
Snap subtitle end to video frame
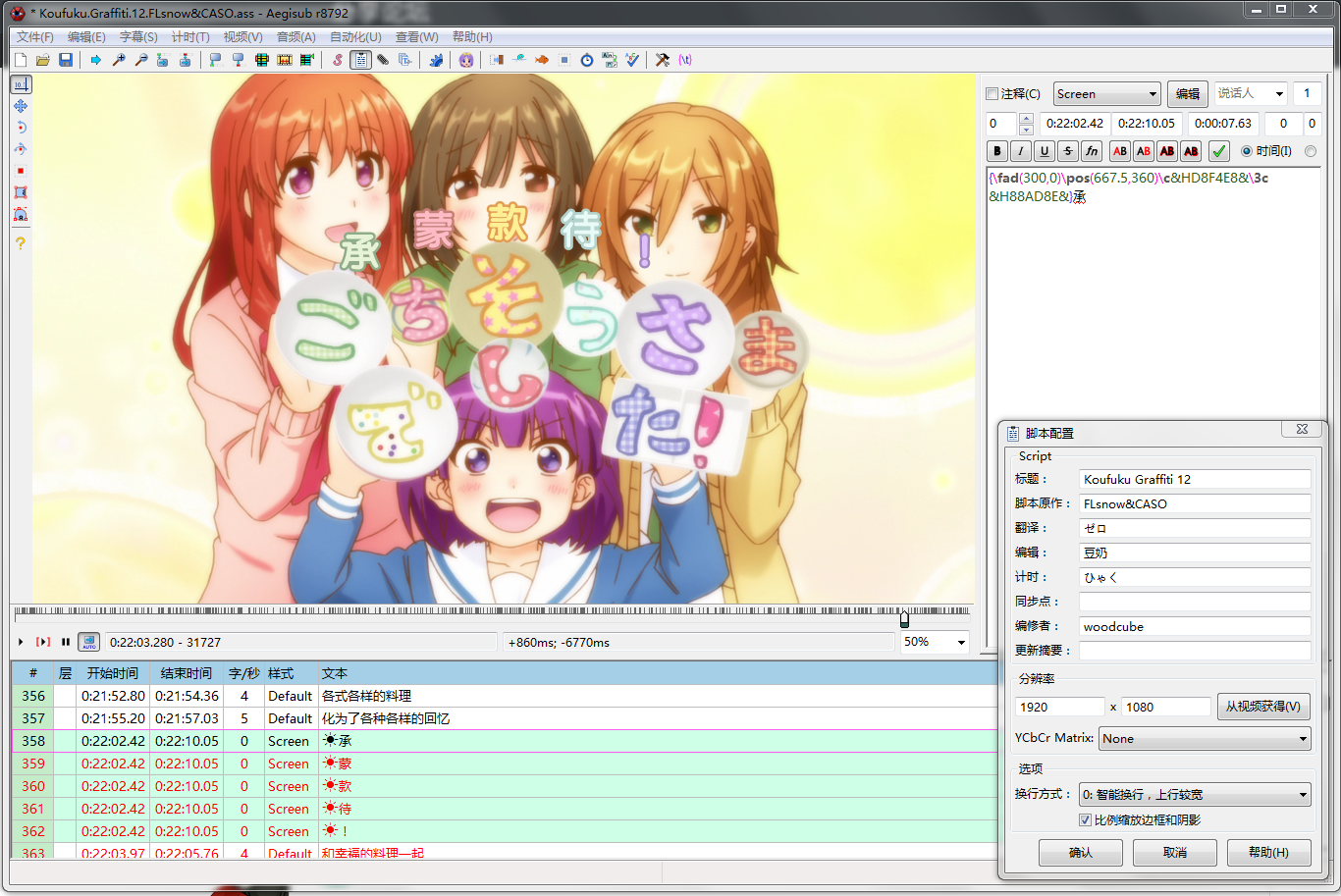[238, 60]
